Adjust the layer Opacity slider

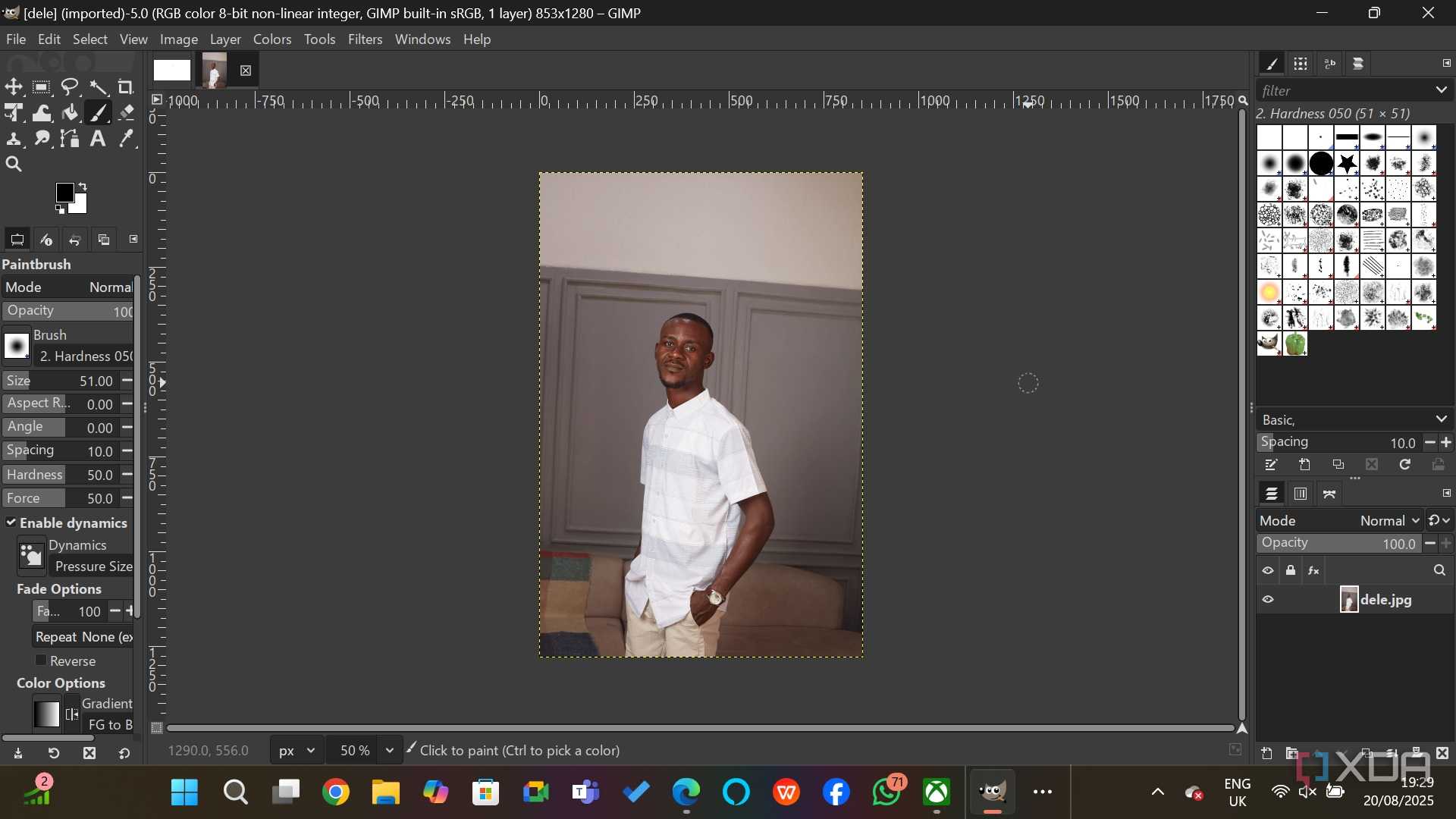1338,543
